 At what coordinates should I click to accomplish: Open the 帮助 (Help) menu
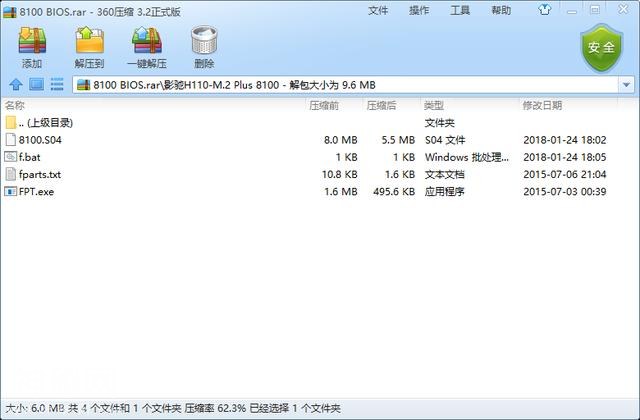(501, 10)
